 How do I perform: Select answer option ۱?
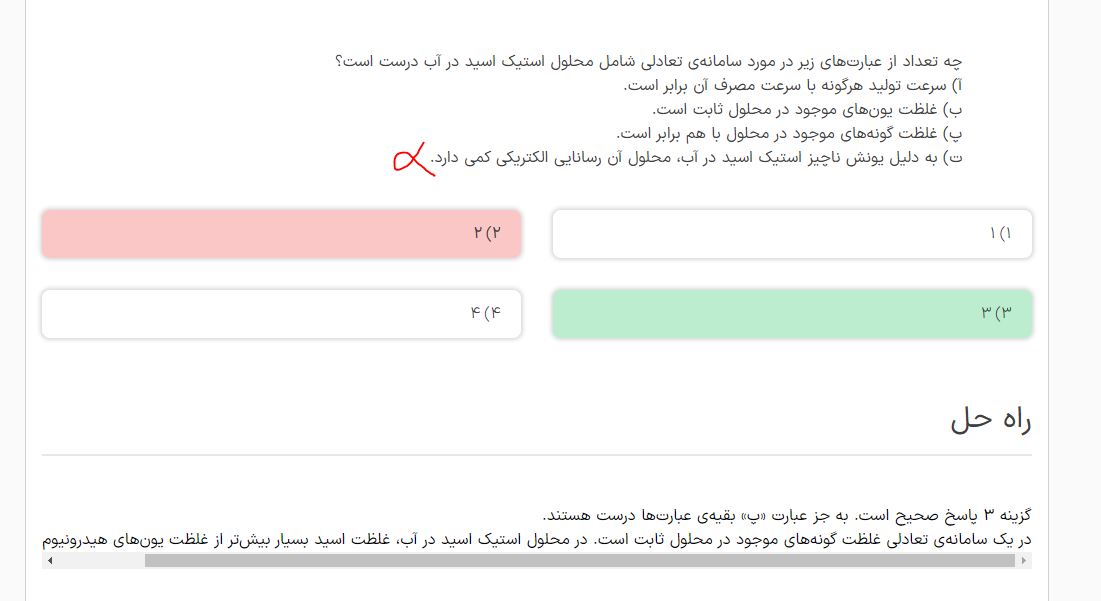pos(791,234)
